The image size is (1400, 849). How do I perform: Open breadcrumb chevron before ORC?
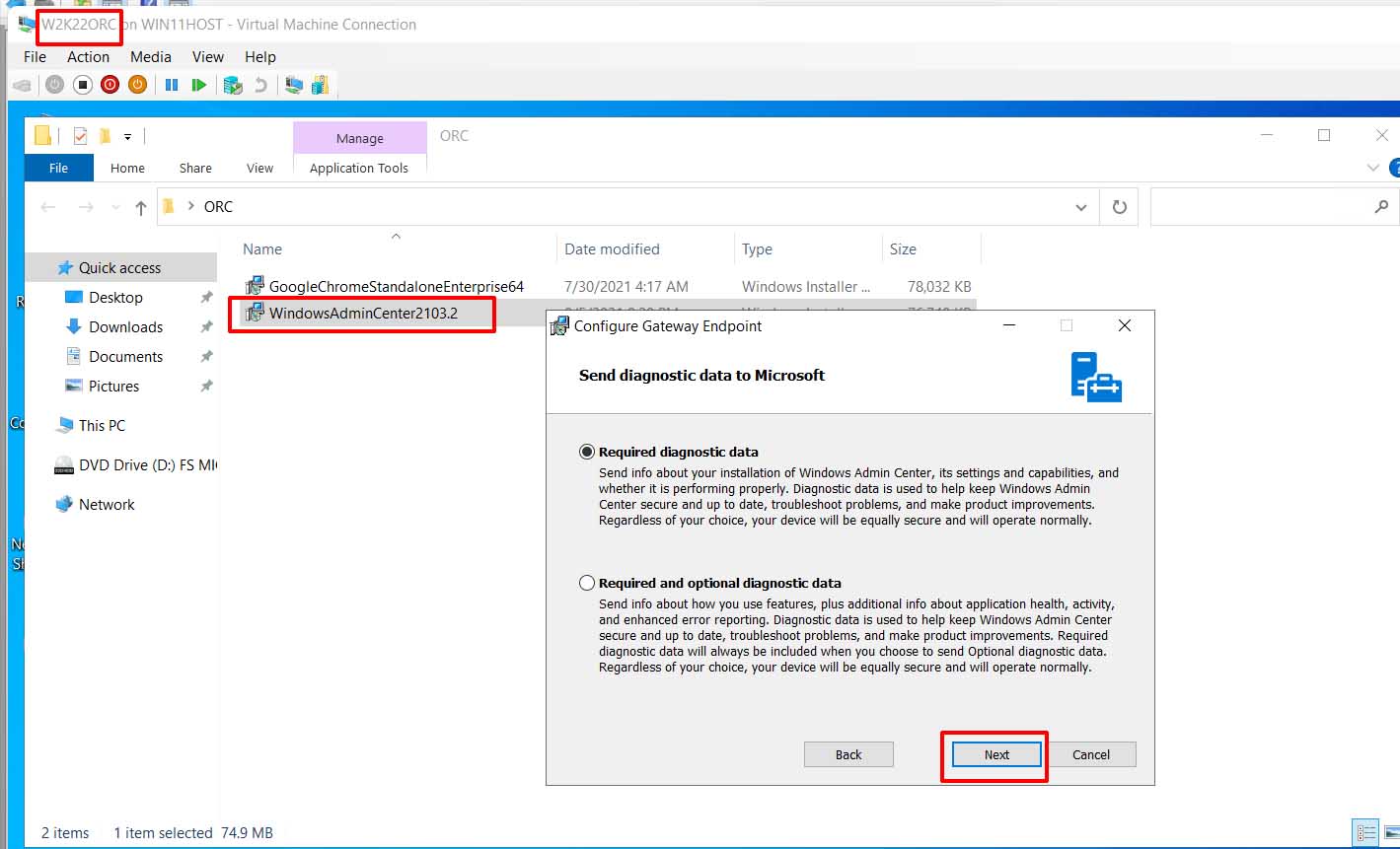191,207
